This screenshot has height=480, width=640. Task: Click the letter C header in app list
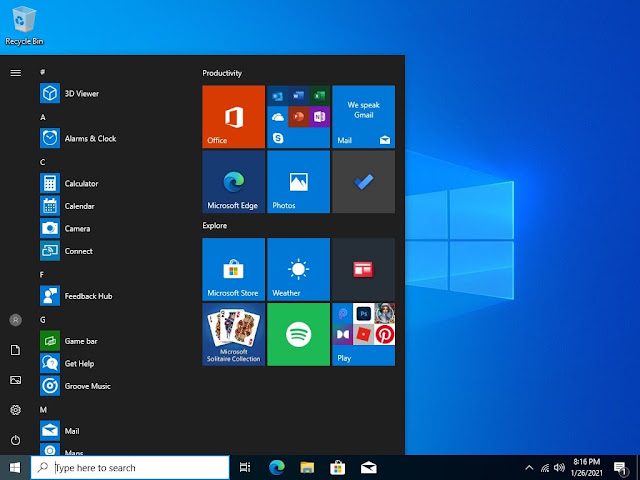pos(42,162)
